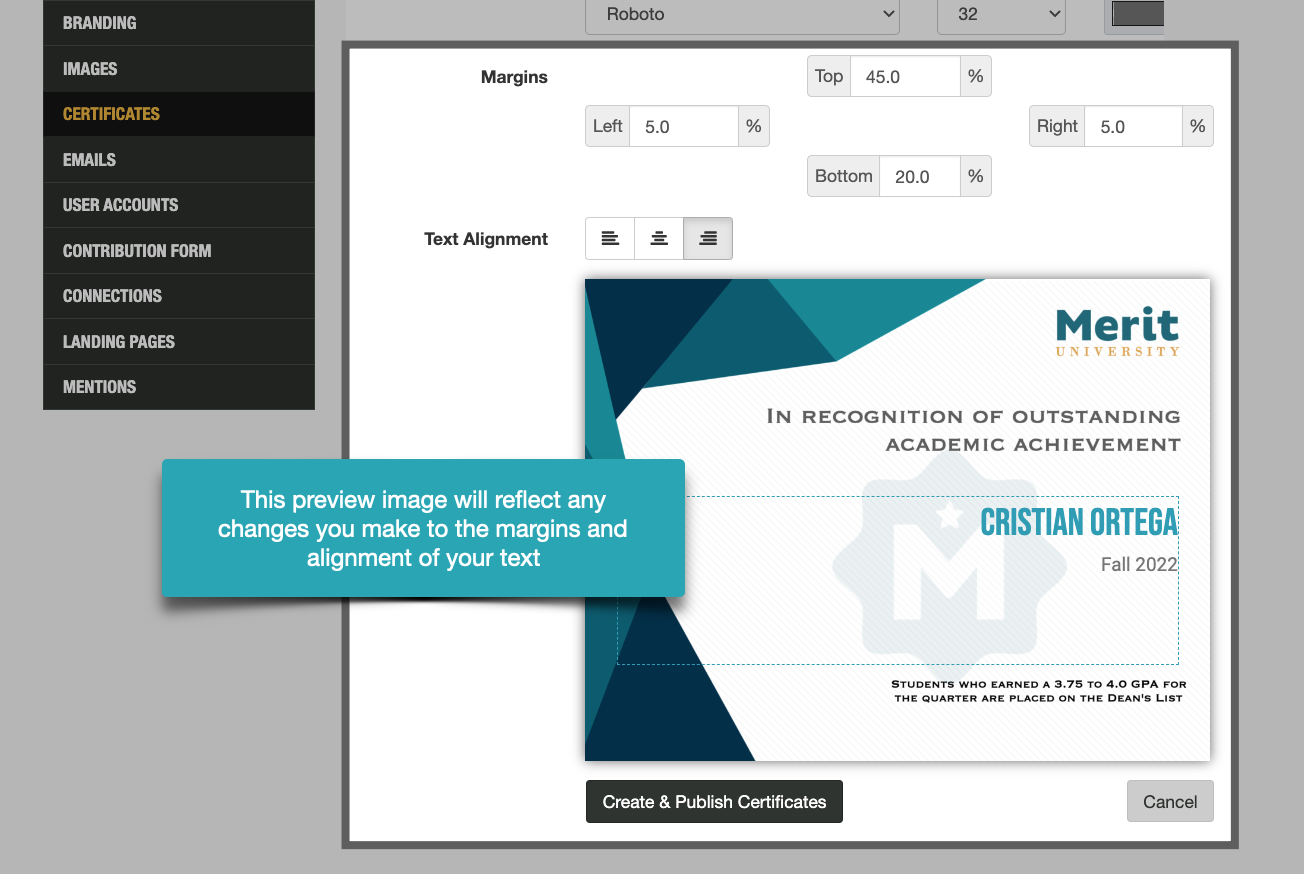Select the center text alignment icon
This screenshot has width=1304, height=874.
pyautogui.click(x=658, y=238)
